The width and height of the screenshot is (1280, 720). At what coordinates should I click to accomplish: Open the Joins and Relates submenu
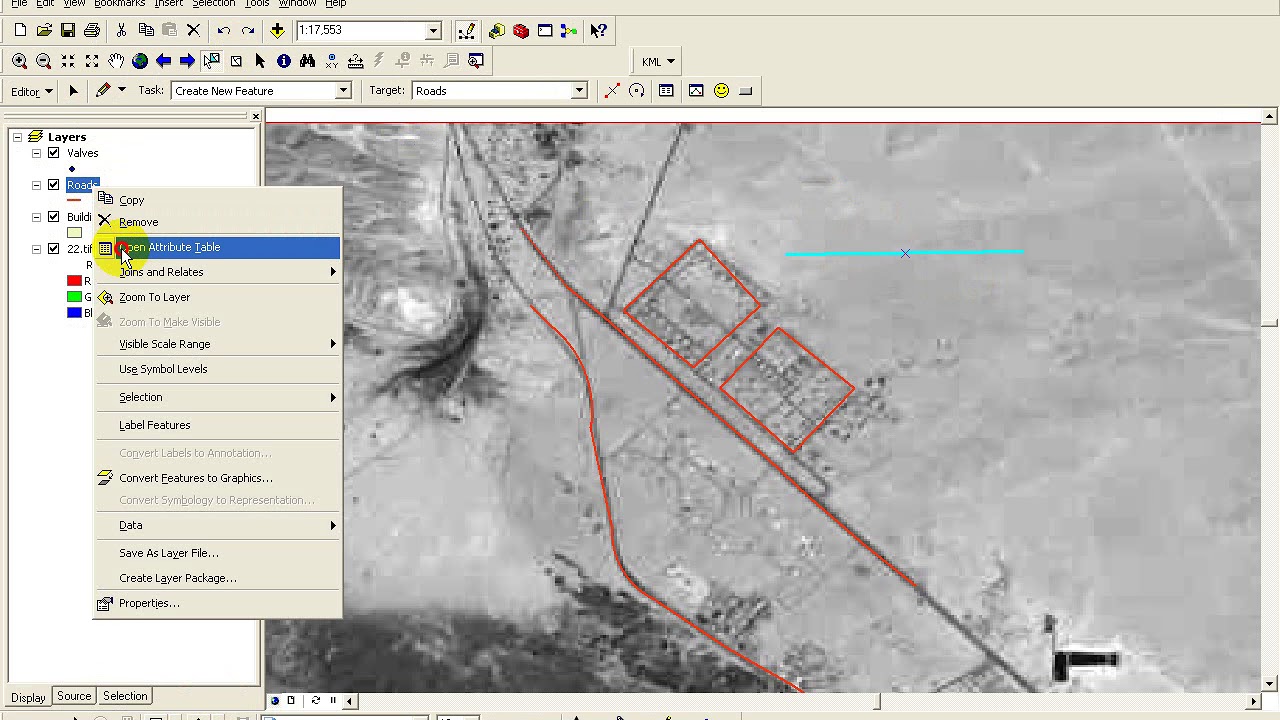[x=217, y=272]
